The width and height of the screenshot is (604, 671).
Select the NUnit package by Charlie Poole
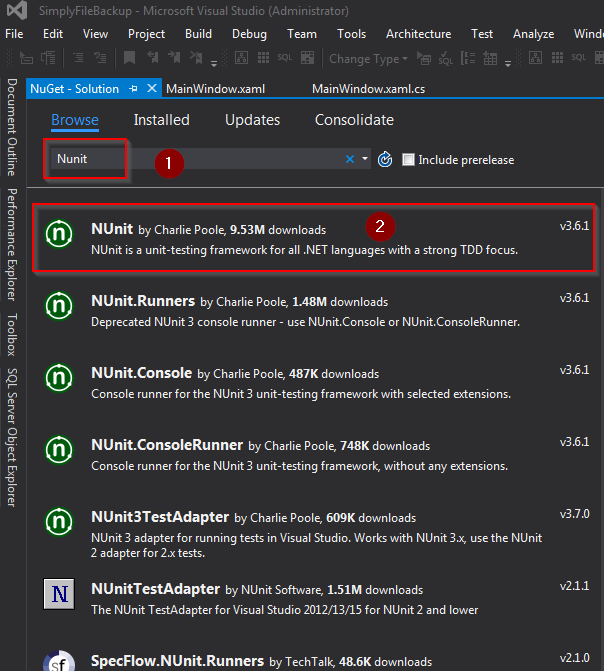coord(313,238)
